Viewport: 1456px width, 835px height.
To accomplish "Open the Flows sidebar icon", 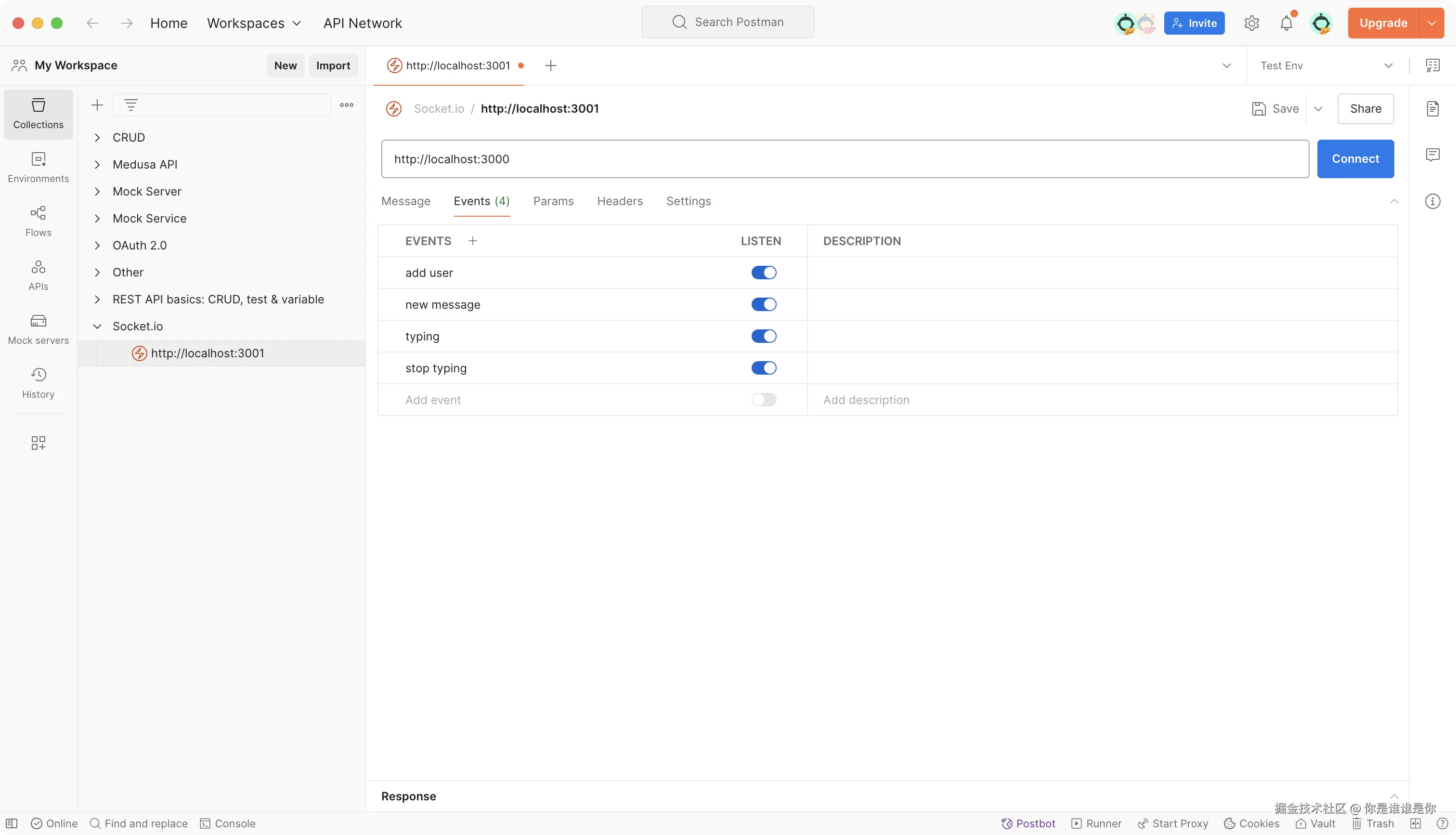I will tap(39, 220).
